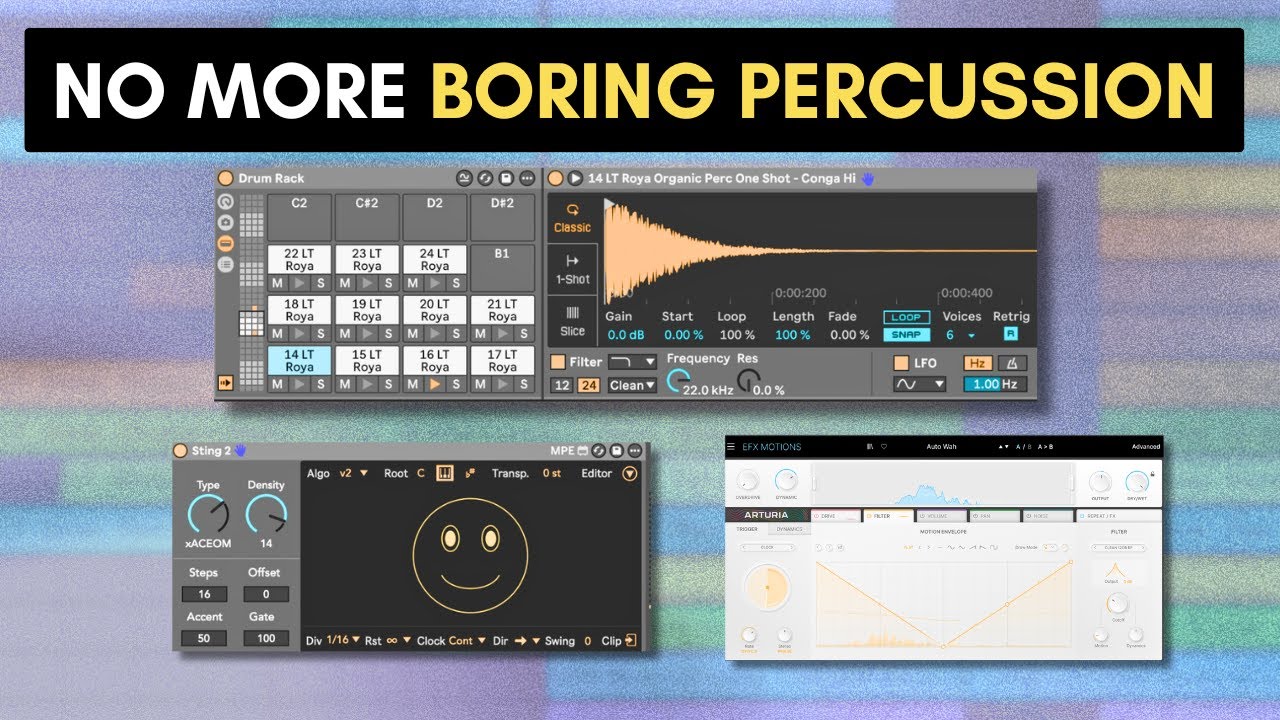Click the filter Res knob
The image size is (1280, 720).
[748, 379]
